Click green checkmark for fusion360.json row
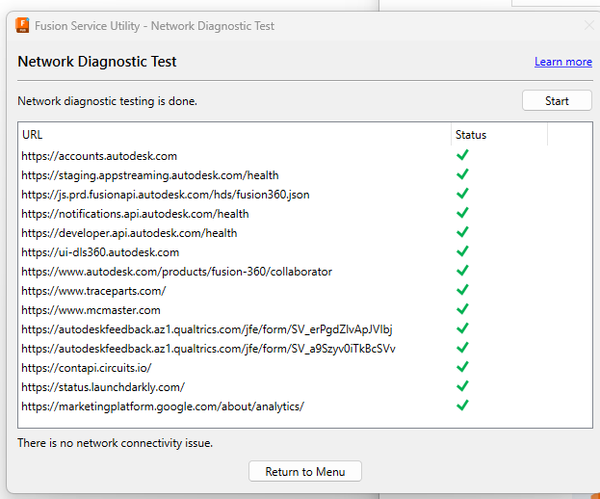600x499 pixels. (462, 194)
